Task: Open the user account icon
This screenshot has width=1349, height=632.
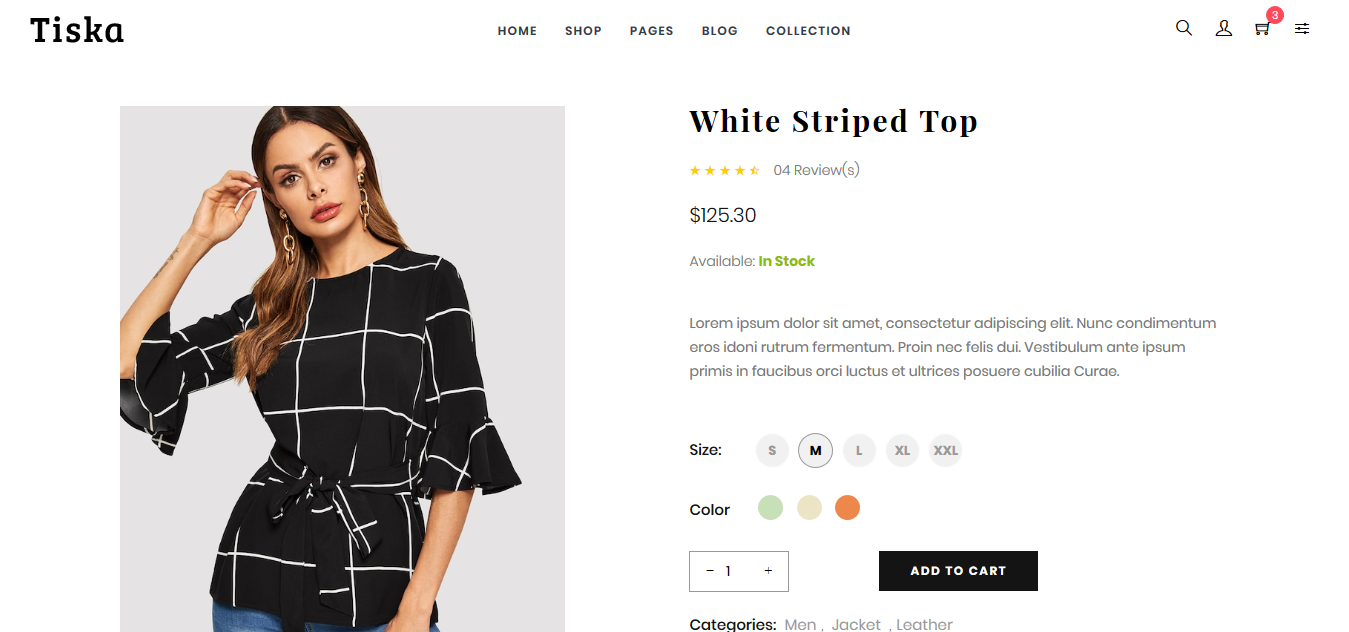Action: (x=1224, y=29)
